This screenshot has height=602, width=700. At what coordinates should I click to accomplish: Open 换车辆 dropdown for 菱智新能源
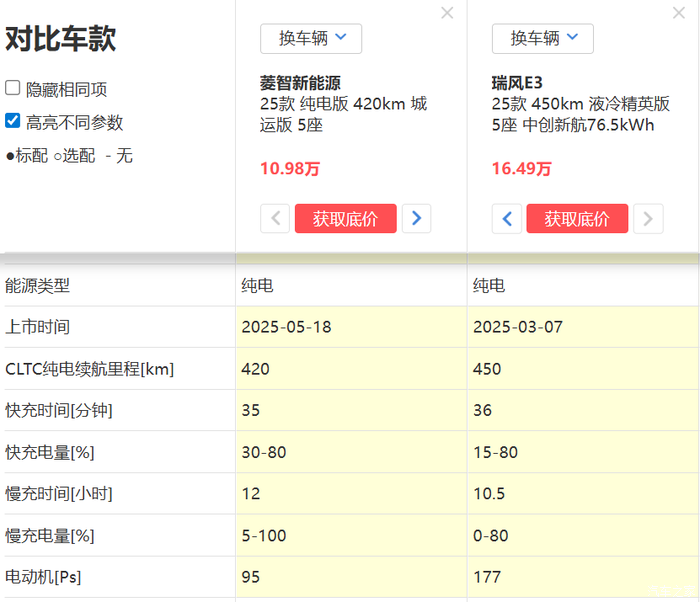[311, 38]
